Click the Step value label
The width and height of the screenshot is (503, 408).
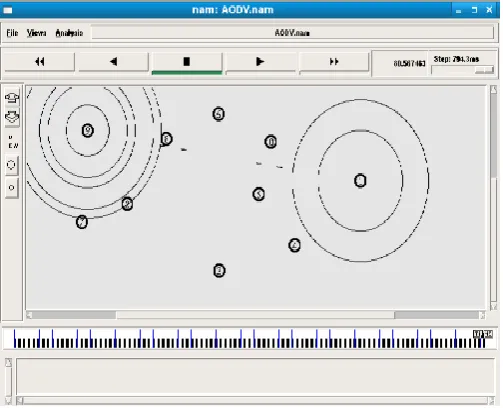point(456,59)
